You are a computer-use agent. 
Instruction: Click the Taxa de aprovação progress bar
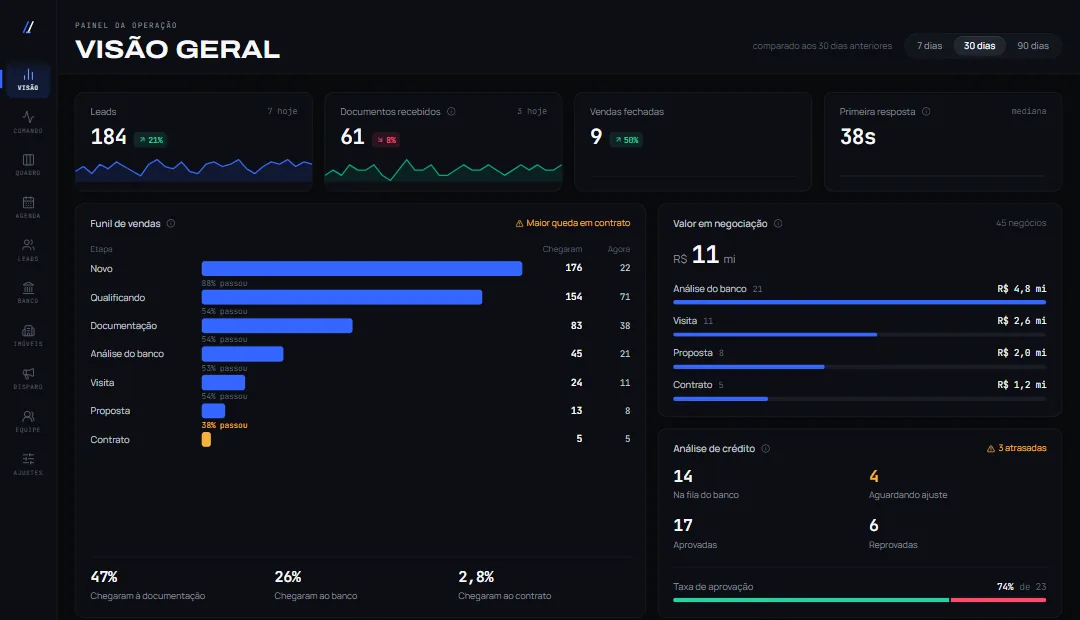click(x=860, y=600)
